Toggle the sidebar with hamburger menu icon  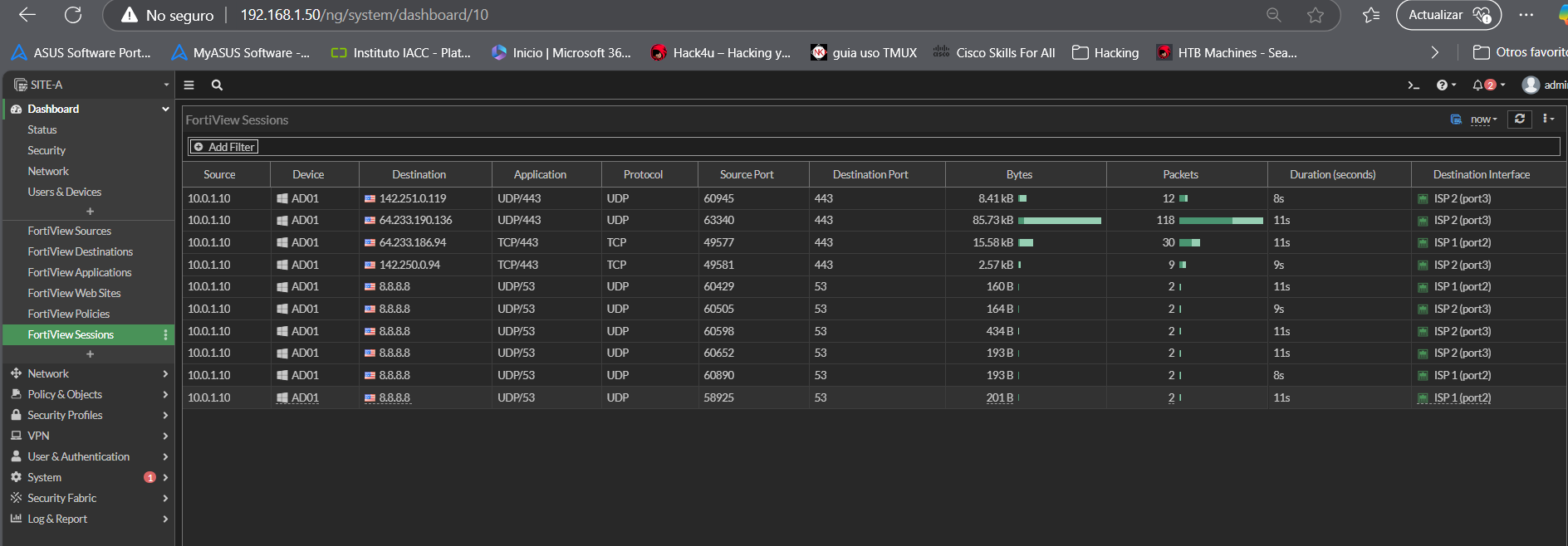(189, 85)
